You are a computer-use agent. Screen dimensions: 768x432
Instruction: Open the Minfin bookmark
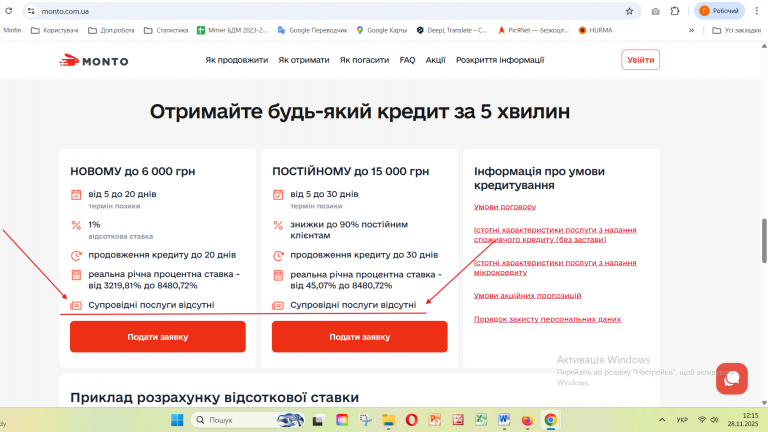(12, 30)
